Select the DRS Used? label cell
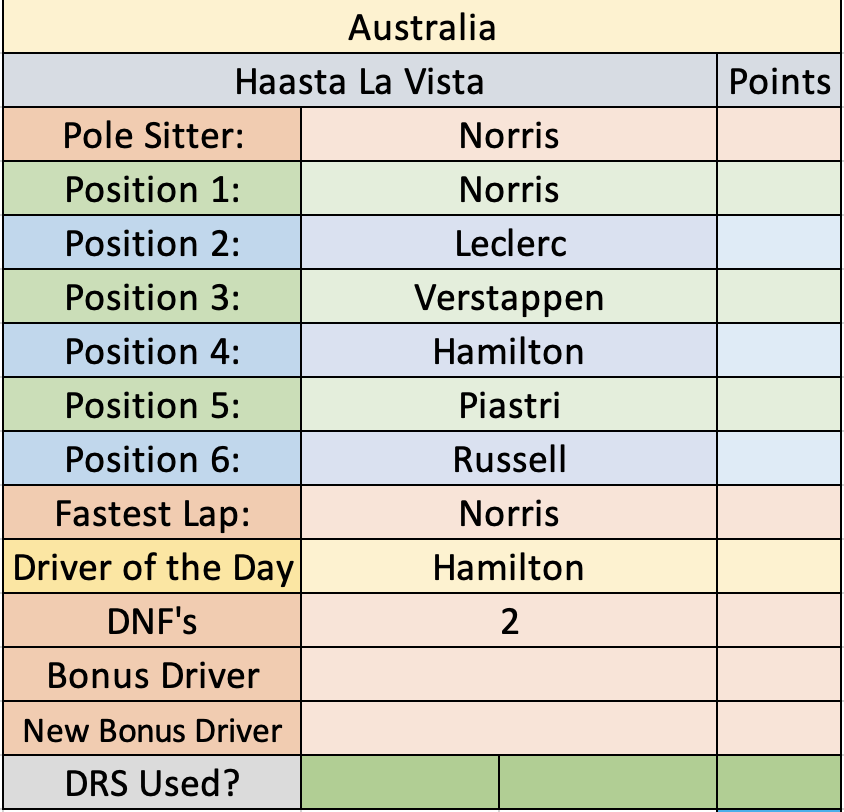Viewport: 844px width, 812px height. tap(152, 782)
